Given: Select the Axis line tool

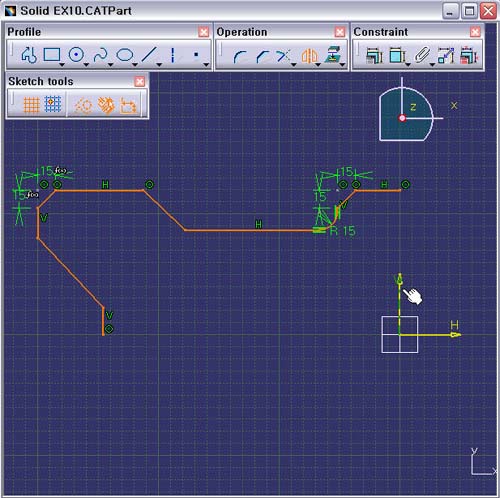Looking at the screenshot, I should tap(172, 55).
